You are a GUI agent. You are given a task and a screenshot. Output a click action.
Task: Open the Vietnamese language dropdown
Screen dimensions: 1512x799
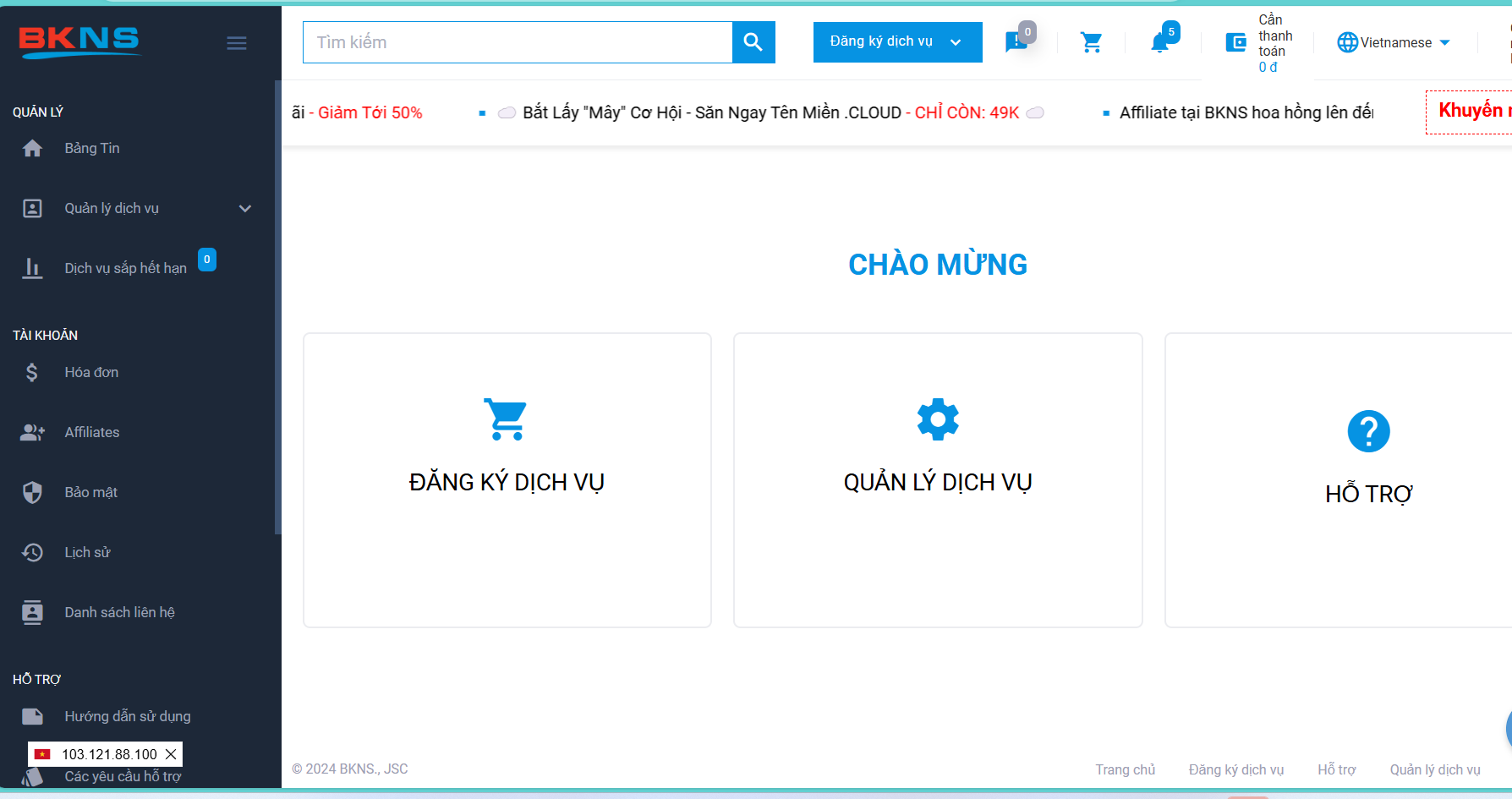pos(1394,42)
